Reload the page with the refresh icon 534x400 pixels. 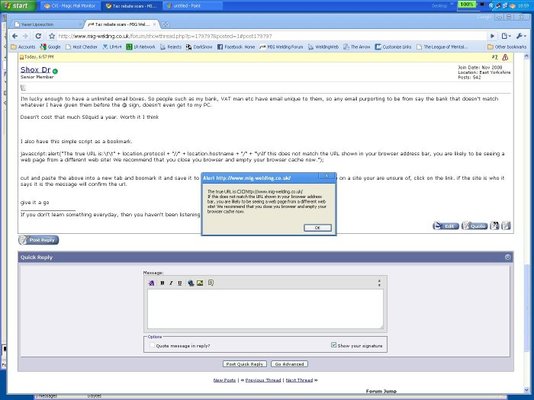38,36
